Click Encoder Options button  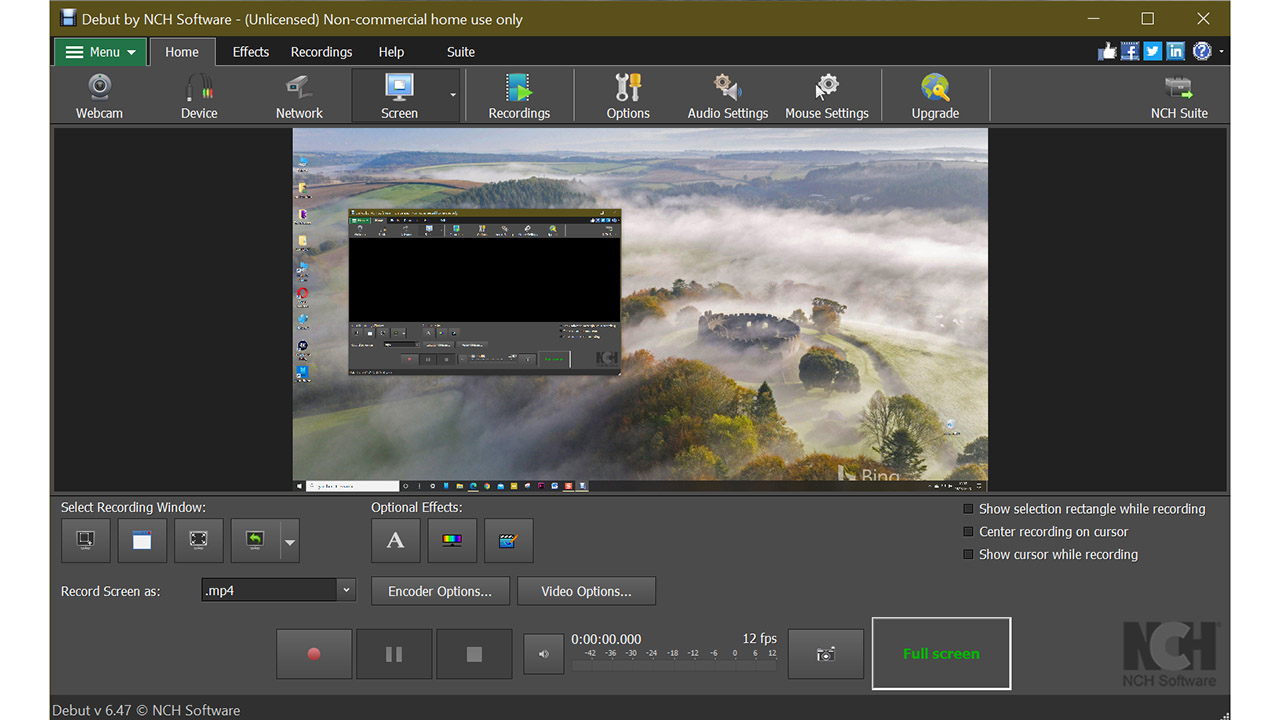(440, 591)
